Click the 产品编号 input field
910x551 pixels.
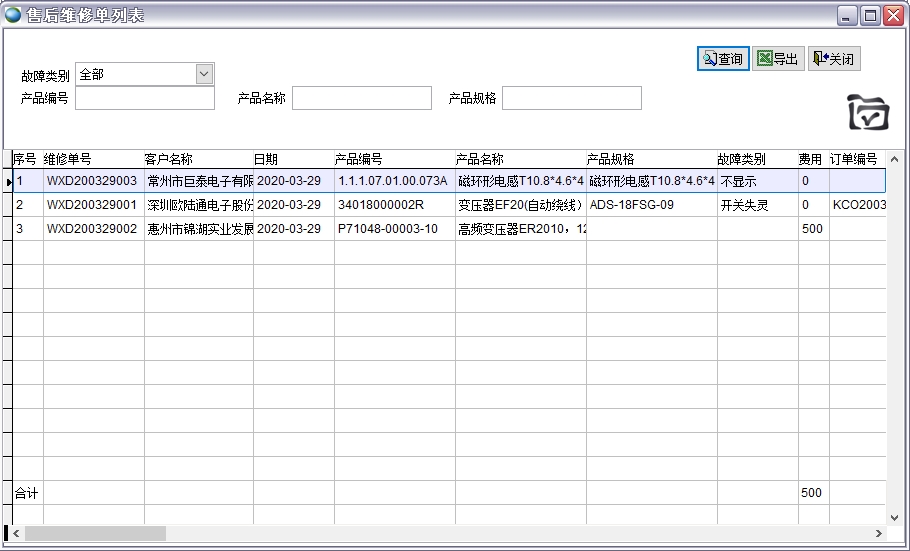(145, 98)
